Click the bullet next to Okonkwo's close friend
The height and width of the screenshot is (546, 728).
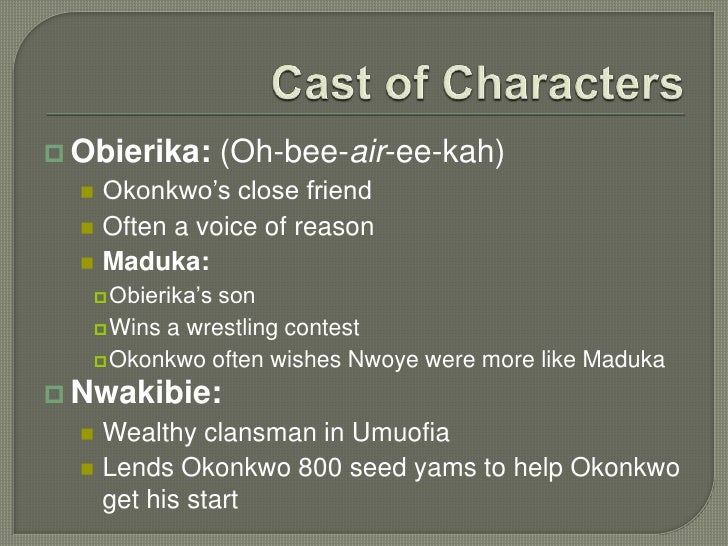(87, 192)
